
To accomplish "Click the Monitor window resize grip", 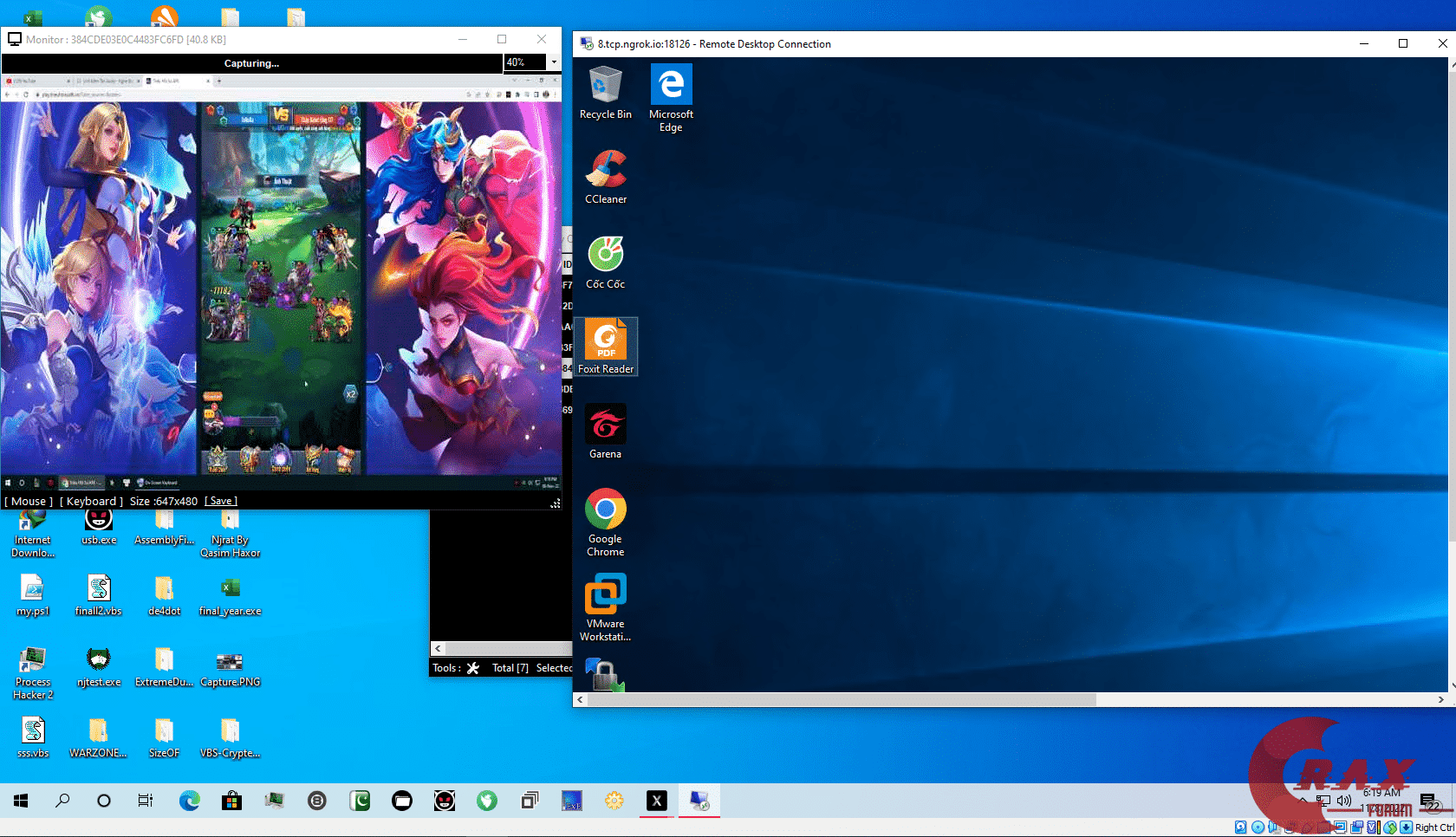I will (556, 503).
